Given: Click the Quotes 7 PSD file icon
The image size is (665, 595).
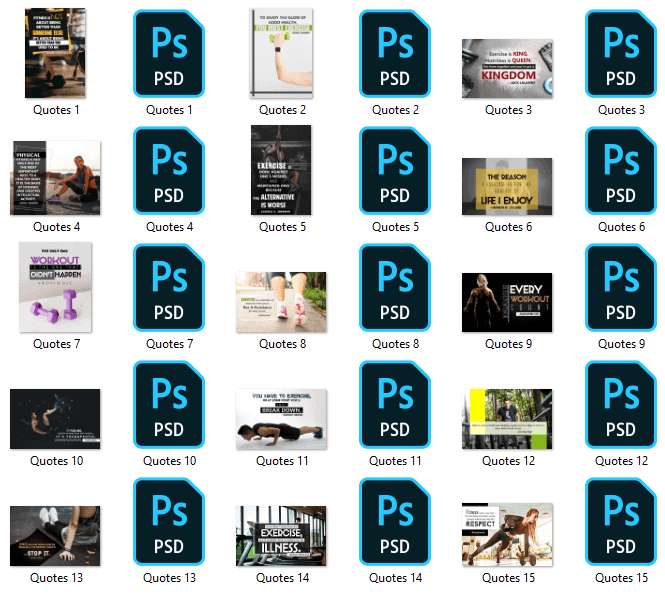Looking at the screenshot, I should point(169,287).
